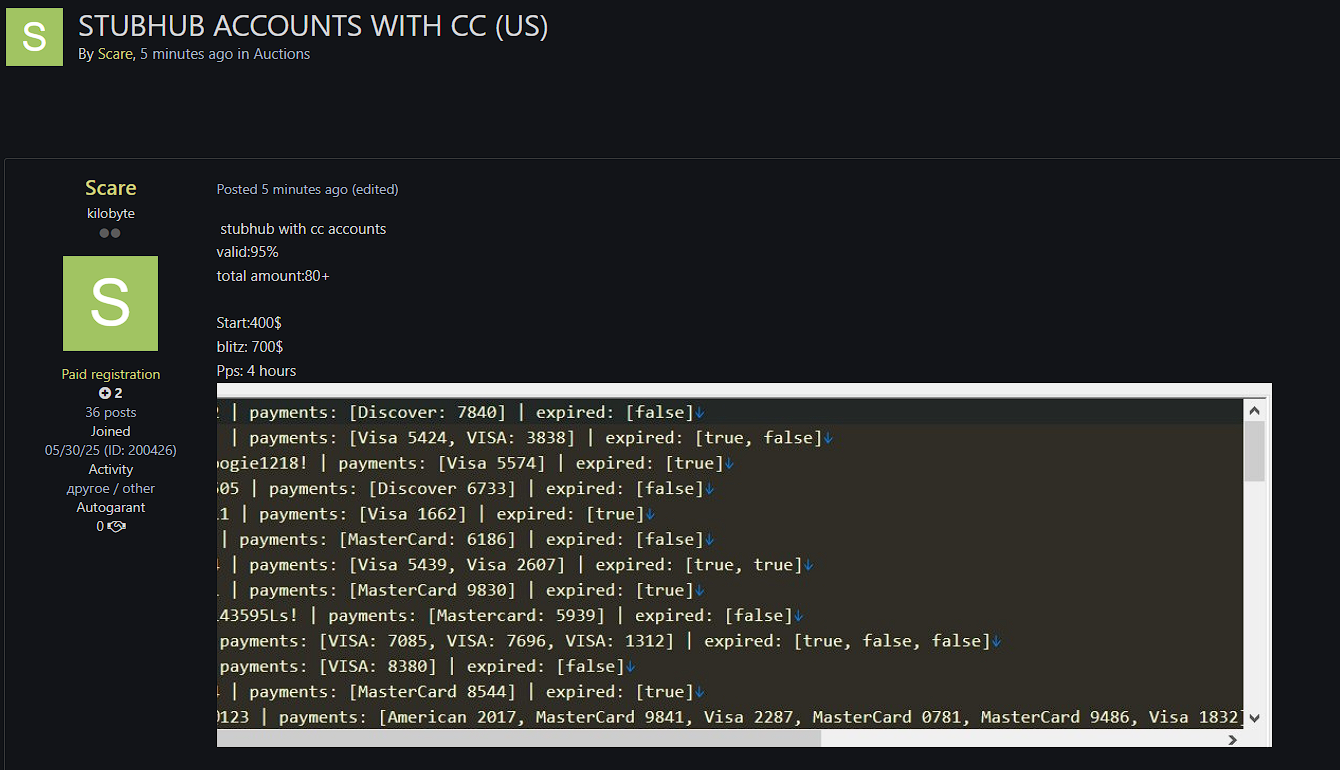Click the horizontal scrollbar thumb under the image
Image resolution: width=1340 pixels, height=770 pixels.
pos(519,739)
